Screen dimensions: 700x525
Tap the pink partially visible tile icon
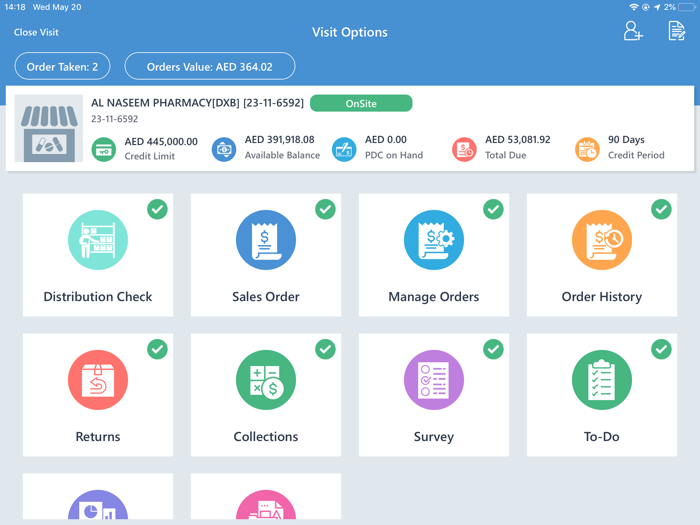[266, 505]
